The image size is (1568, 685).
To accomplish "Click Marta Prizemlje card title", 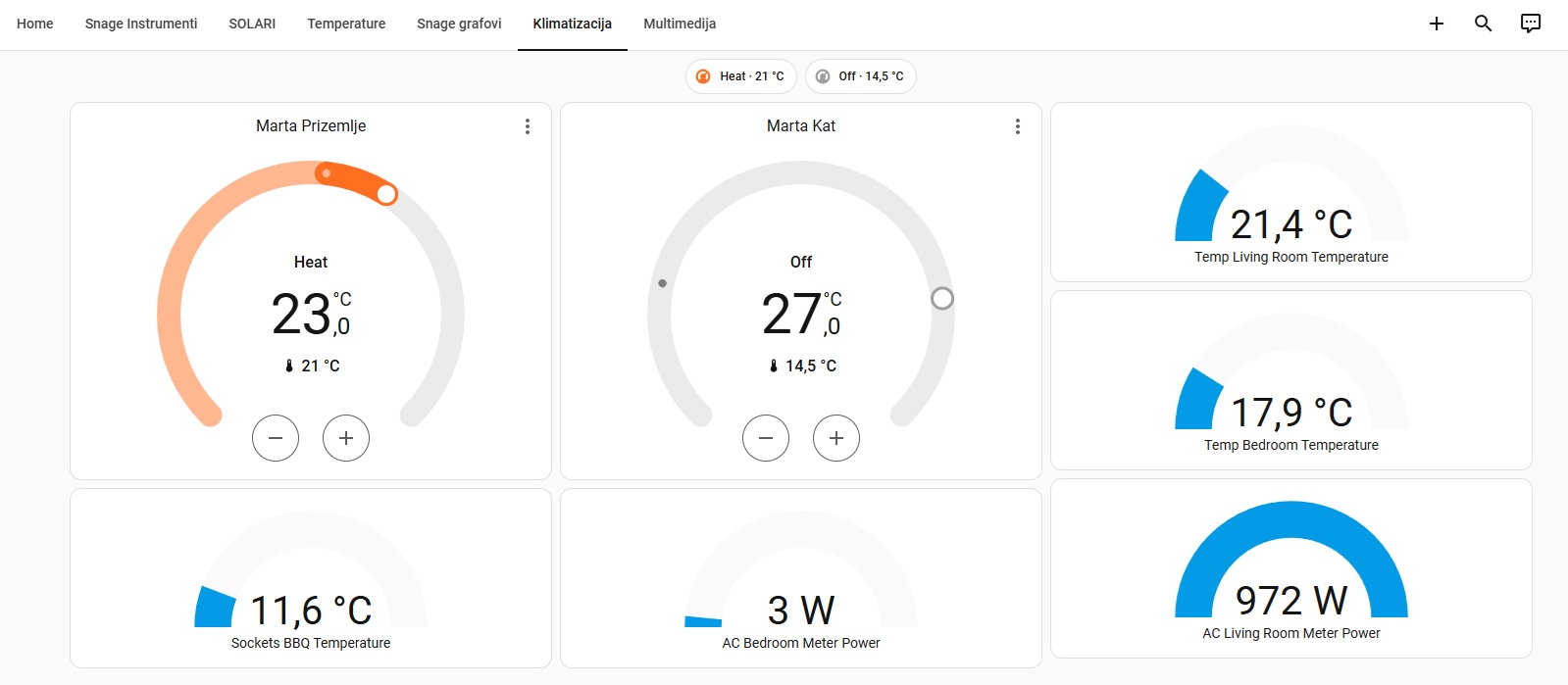I will [x=311, y=125].
